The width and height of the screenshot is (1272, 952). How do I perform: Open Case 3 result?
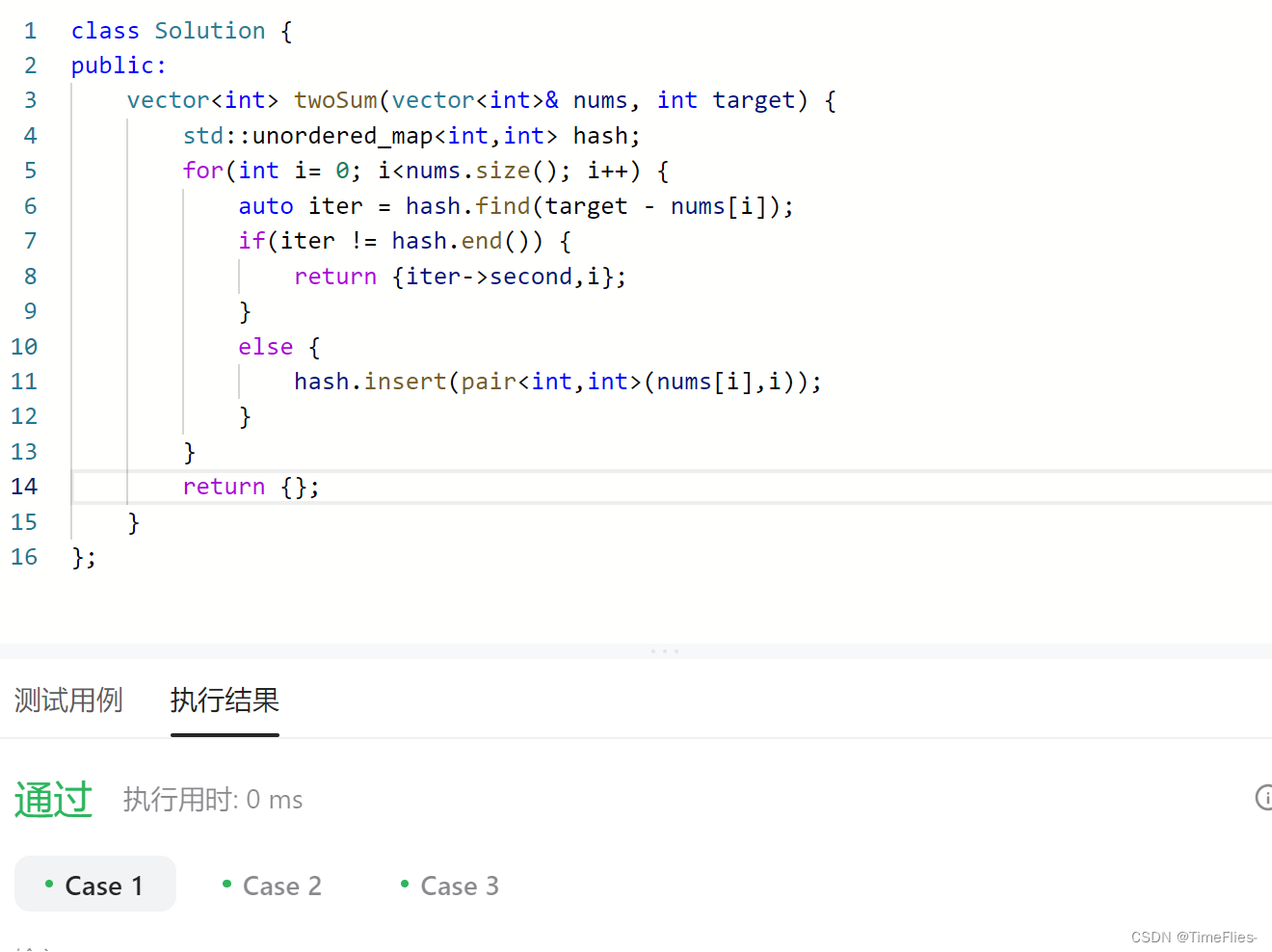tap(450, 886)
